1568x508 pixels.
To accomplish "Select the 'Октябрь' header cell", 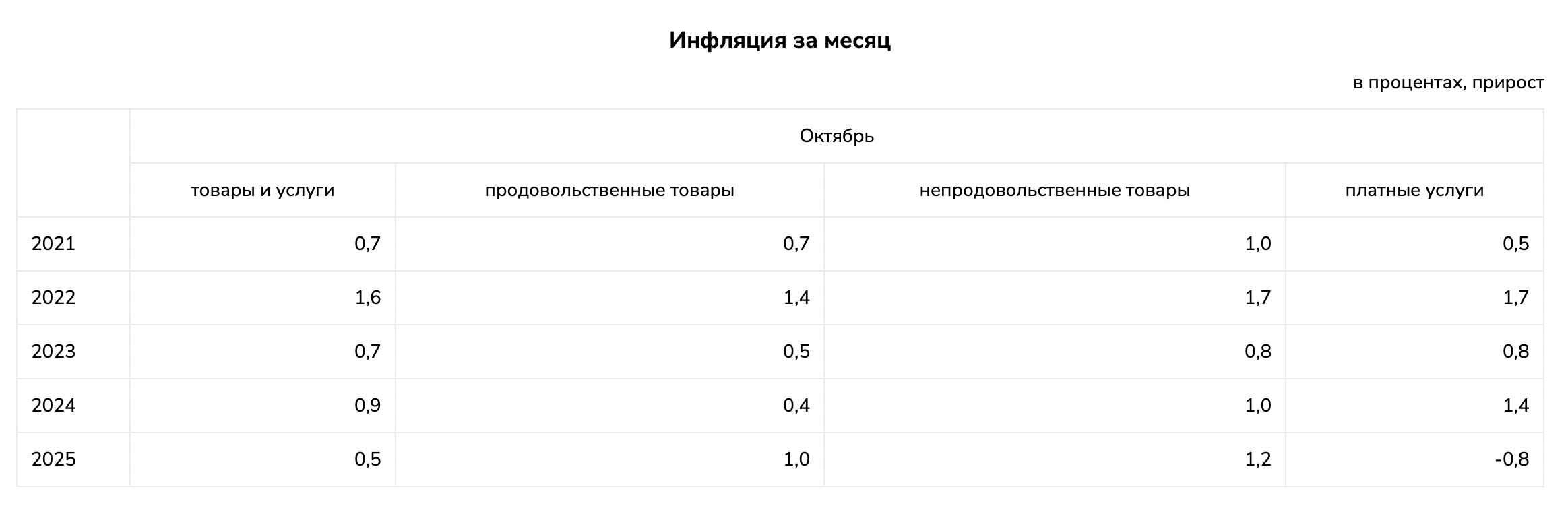I will 836,136.
